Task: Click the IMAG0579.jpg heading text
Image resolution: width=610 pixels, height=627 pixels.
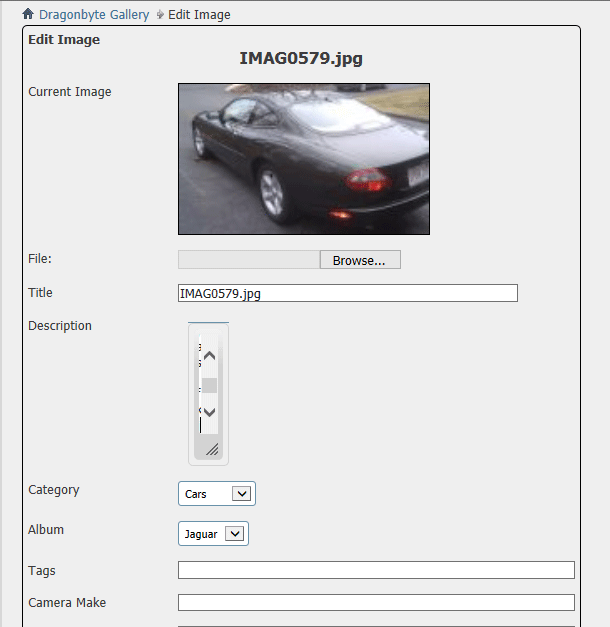Action: pyautogui.click(x=301, y=58)
